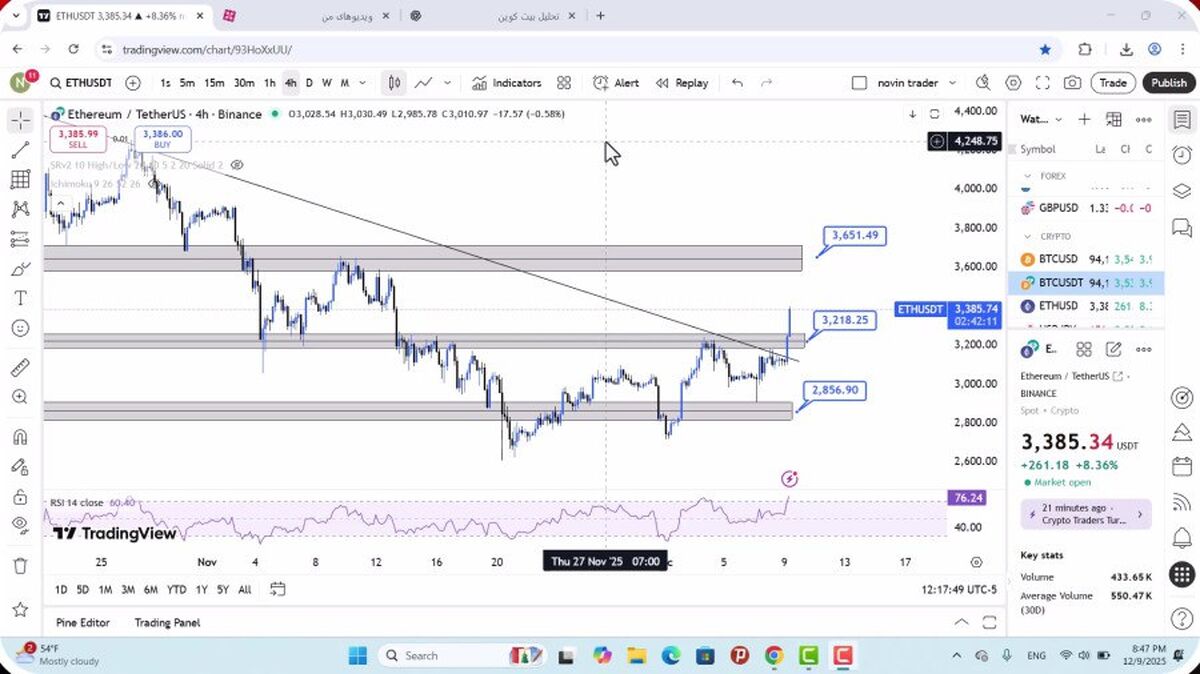
Task: Select GBPUSD in the watchlist
Action: pyautogui.click(x=1087, y=208)
